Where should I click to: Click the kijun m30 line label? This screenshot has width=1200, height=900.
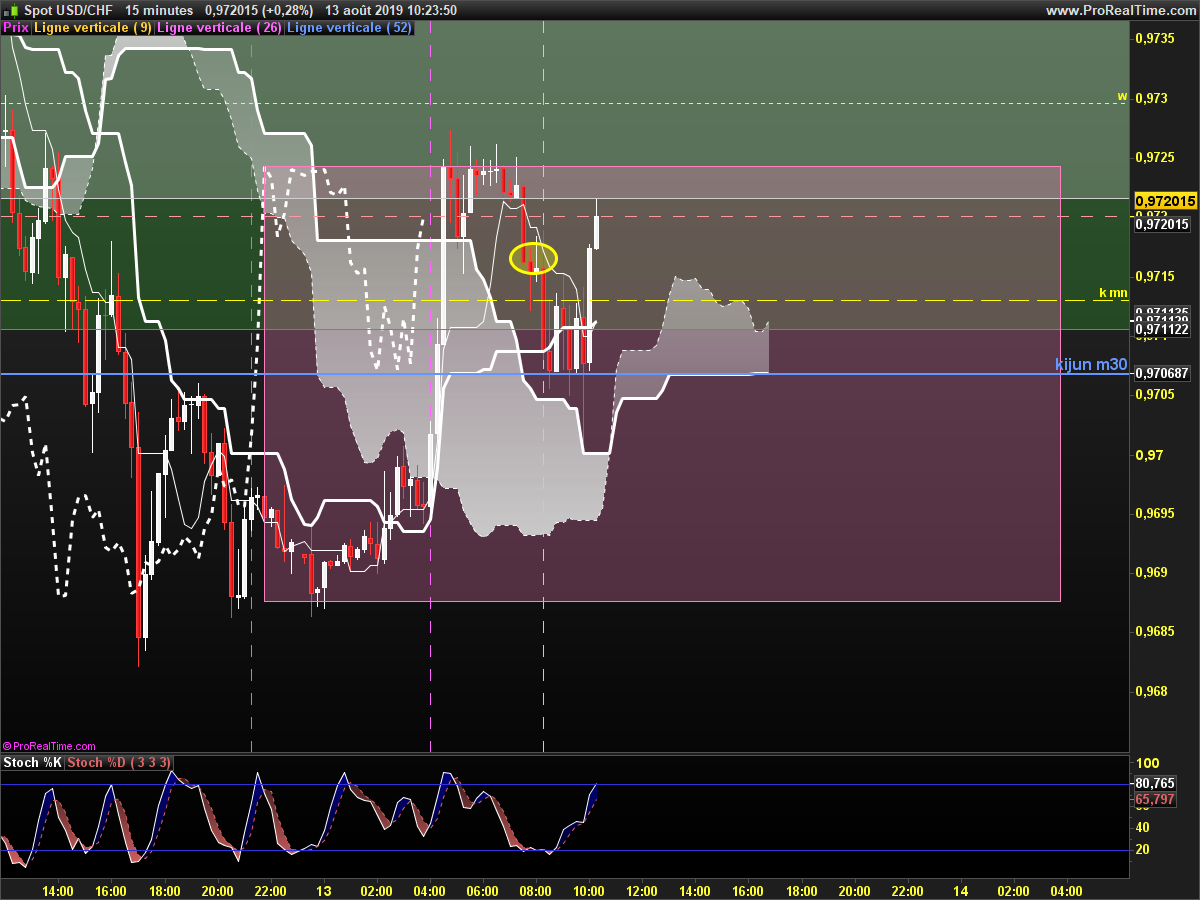[1091, 365]
